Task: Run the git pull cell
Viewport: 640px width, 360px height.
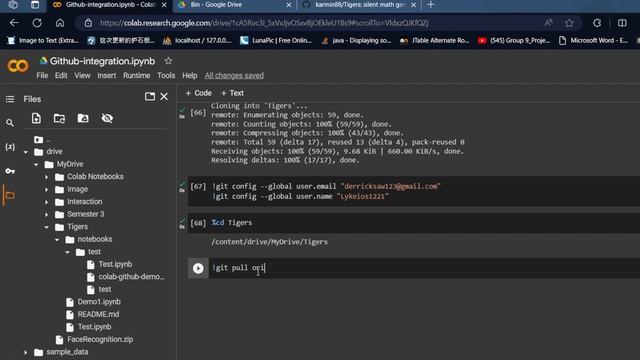Action: (x=198, y=268)
